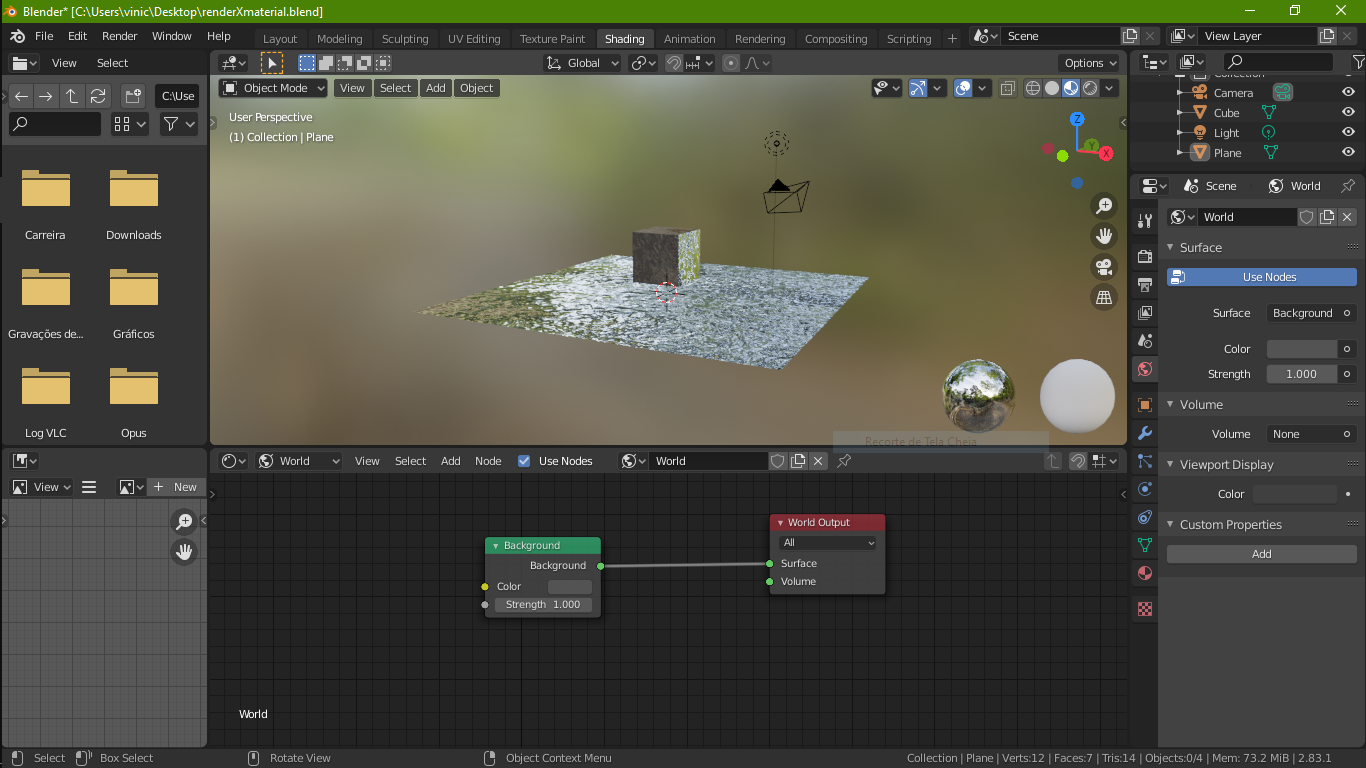Open the Modifiers wrench tab

pos(1145,433)
